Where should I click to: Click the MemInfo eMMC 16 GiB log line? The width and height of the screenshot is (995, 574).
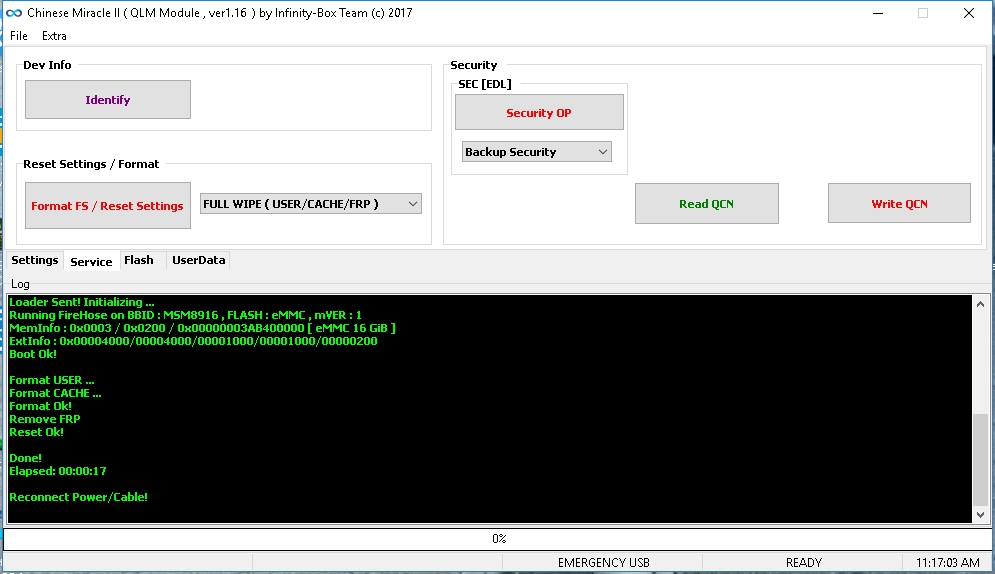pyautogui.click(x=202, y=328)
